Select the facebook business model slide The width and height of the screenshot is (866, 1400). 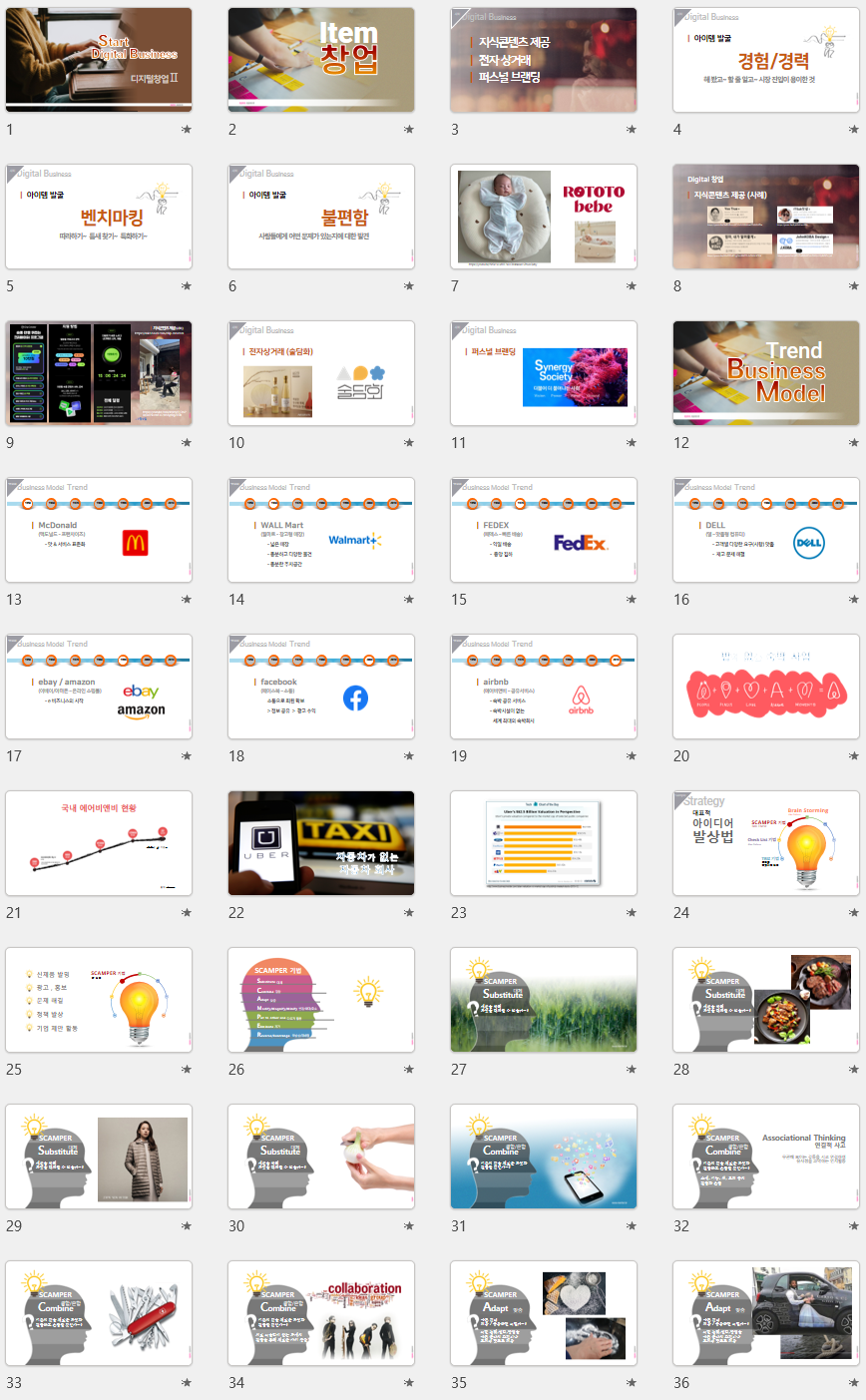point(321,687)
